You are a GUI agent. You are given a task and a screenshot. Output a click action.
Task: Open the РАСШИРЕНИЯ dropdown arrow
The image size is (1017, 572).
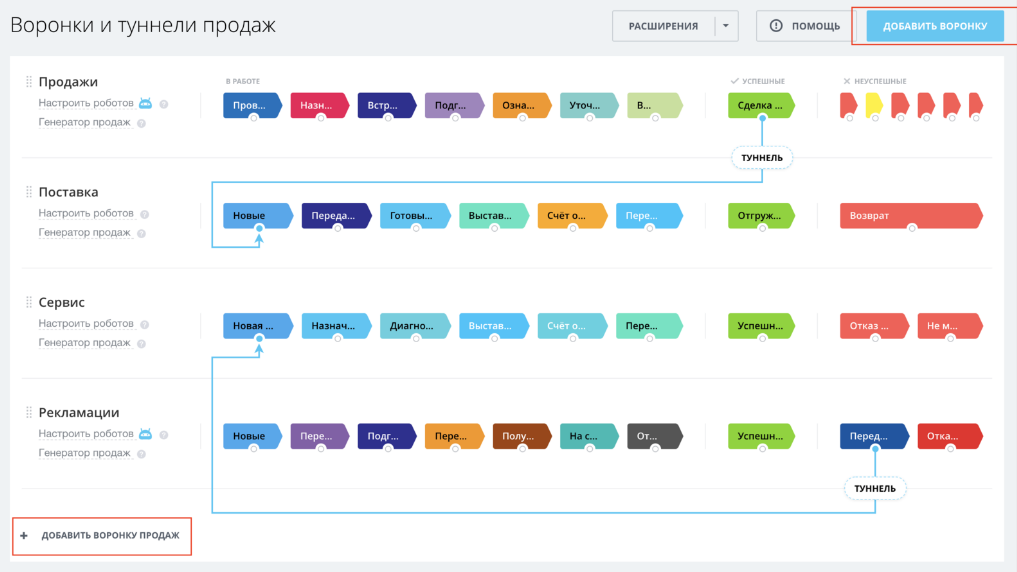pyautogui.click(x=726, y=26)
